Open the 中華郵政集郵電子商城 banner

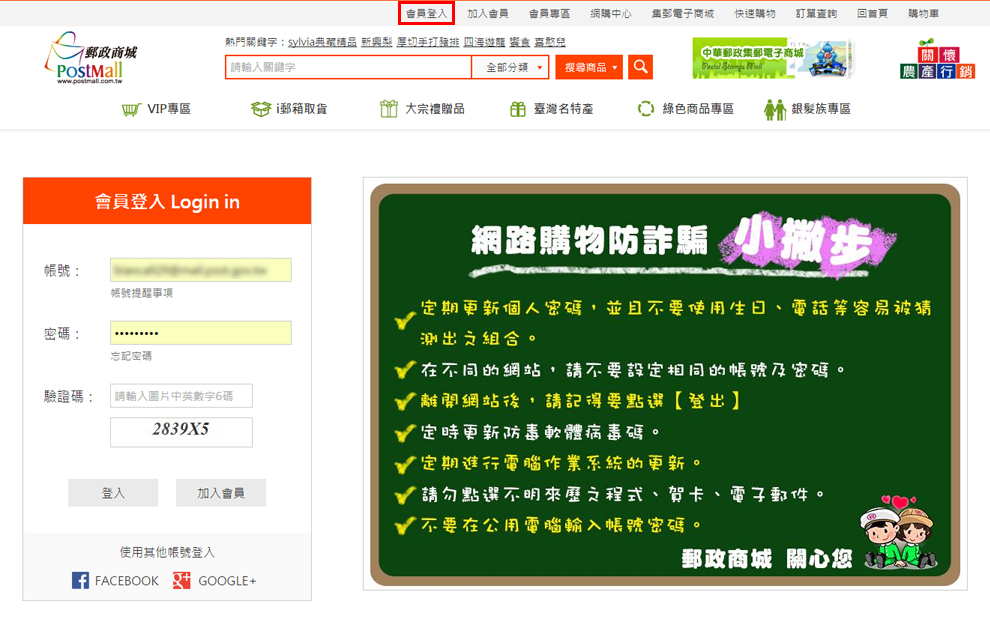pos(773,58)
